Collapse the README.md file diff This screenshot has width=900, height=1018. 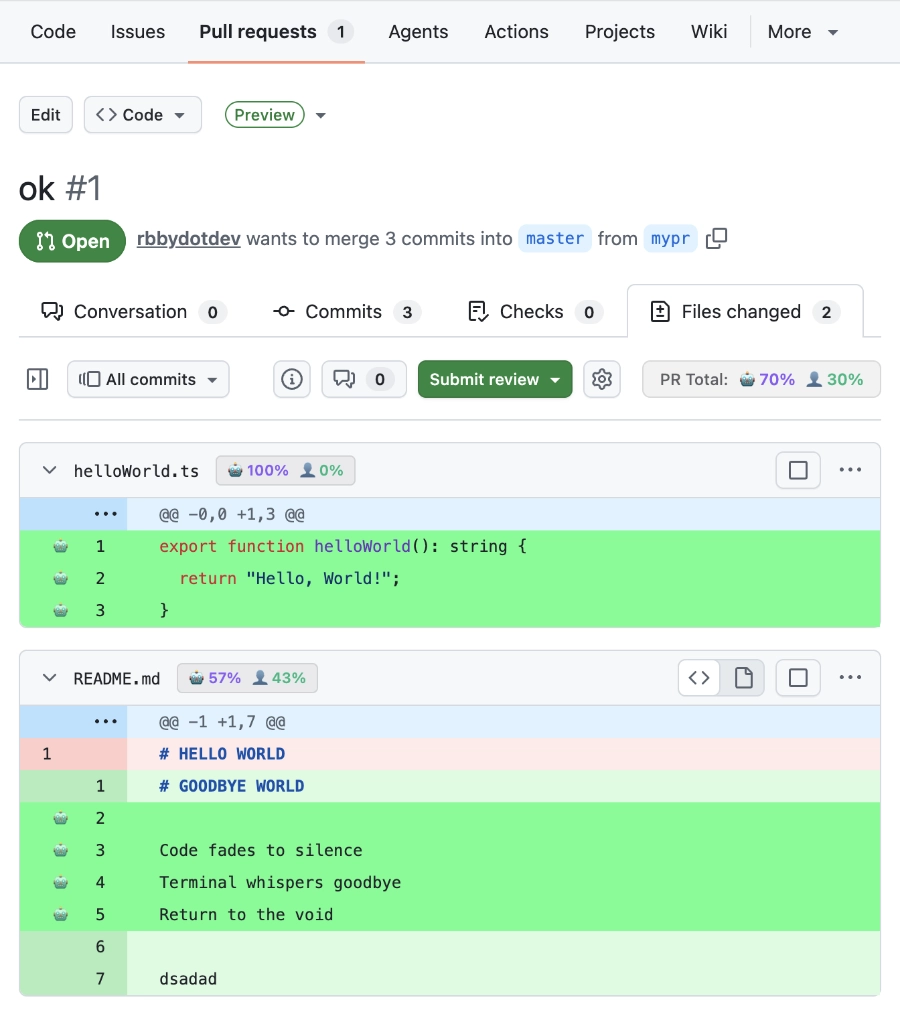[x=49, y=678]
